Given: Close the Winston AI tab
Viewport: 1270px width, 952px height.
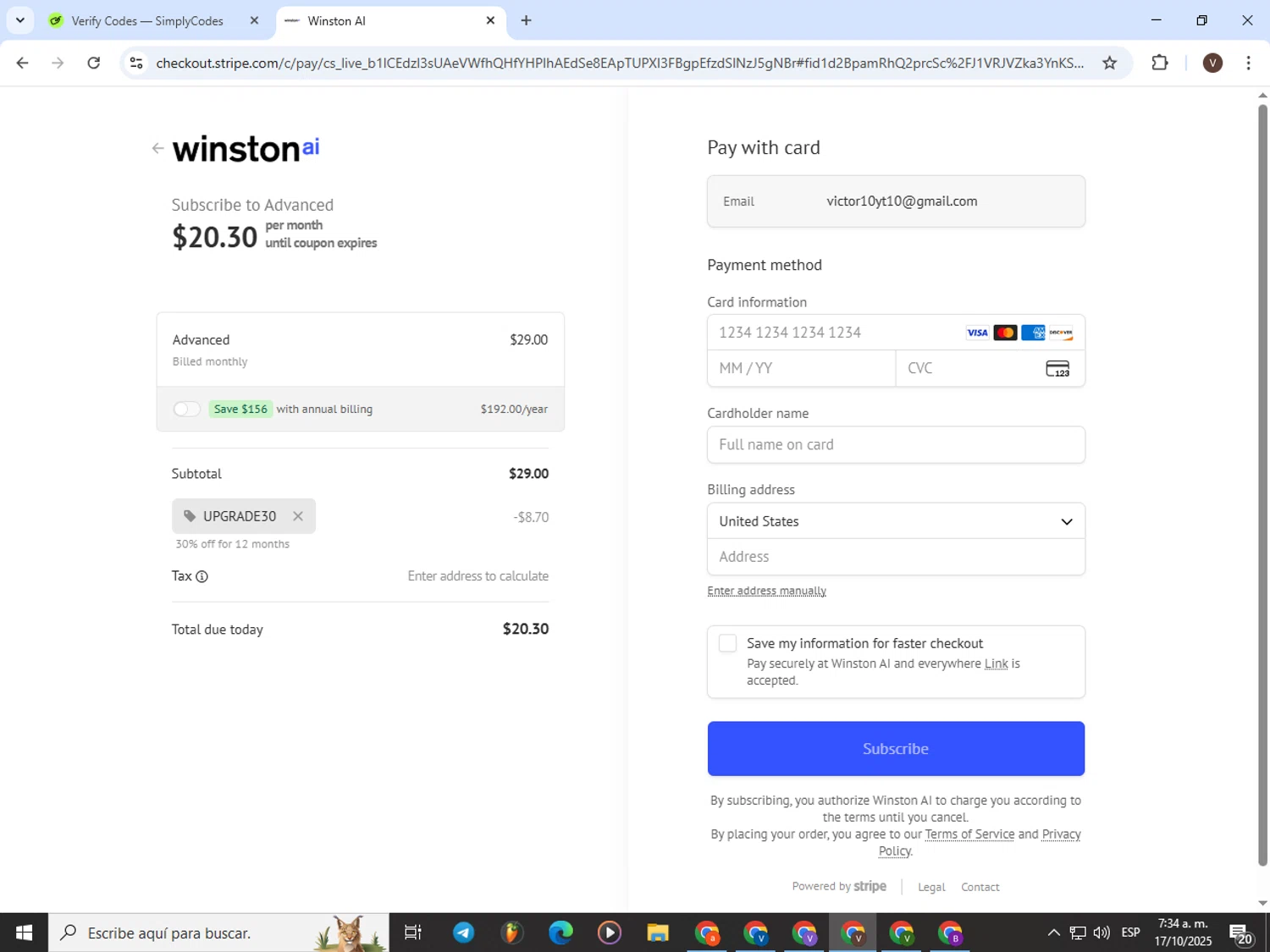Looking at the screenshot, I should (x=490, y=21).
